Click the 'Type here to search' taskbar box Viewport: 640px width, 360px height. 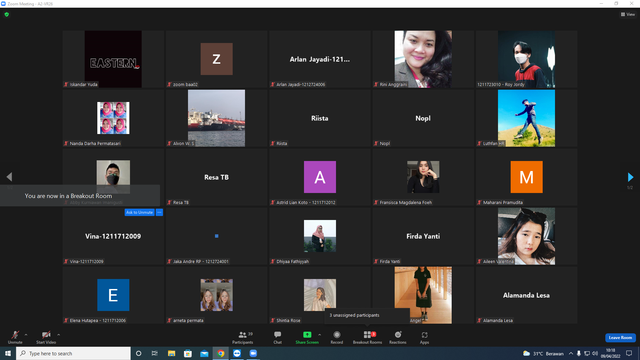point(73,353)
